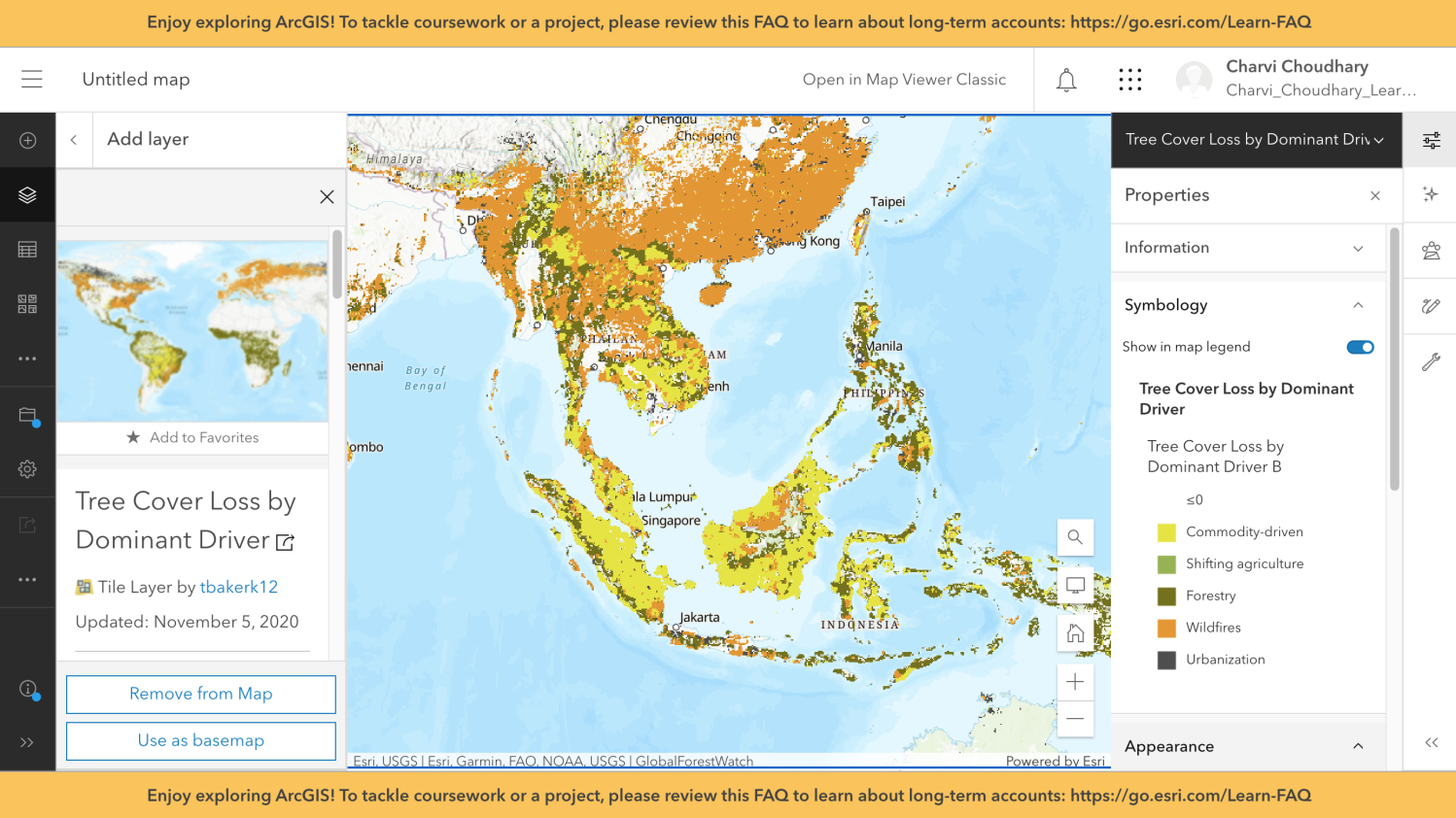Screen dimensions: 1456x818
Task: Zoom in with the plus button
Action: point(1075,682)
